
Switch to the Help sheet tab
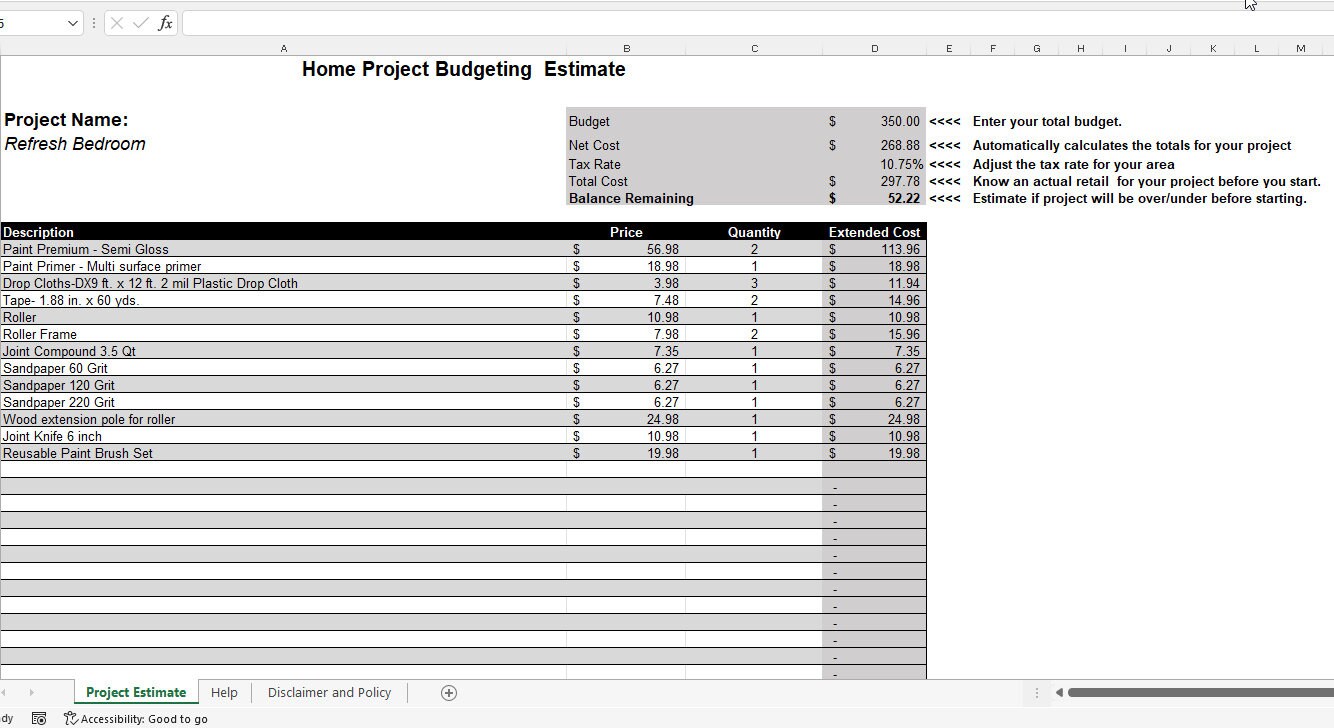224,692
